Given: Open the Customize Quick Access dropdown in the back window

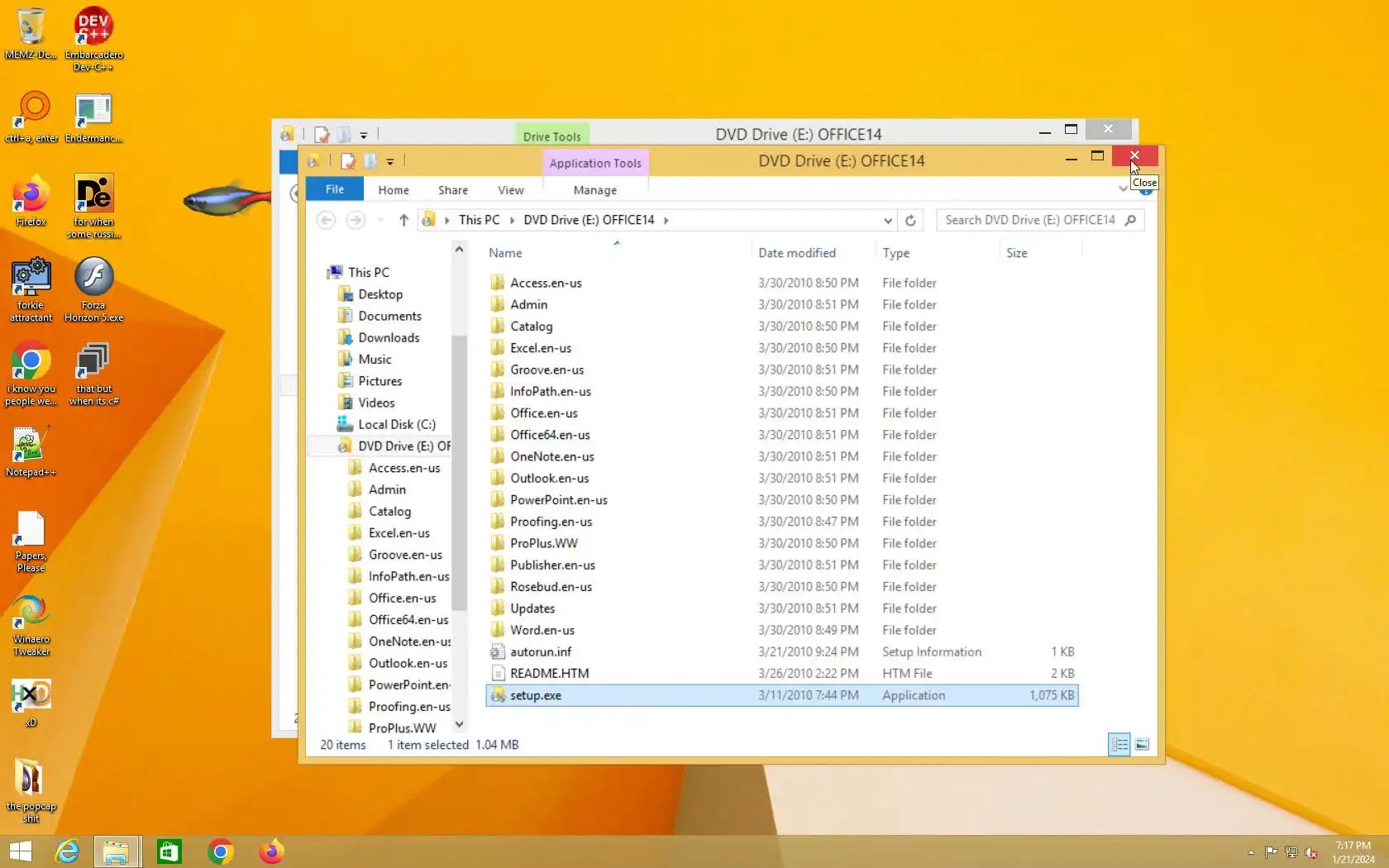Looking at the screenshot, I should pos(364,135).
